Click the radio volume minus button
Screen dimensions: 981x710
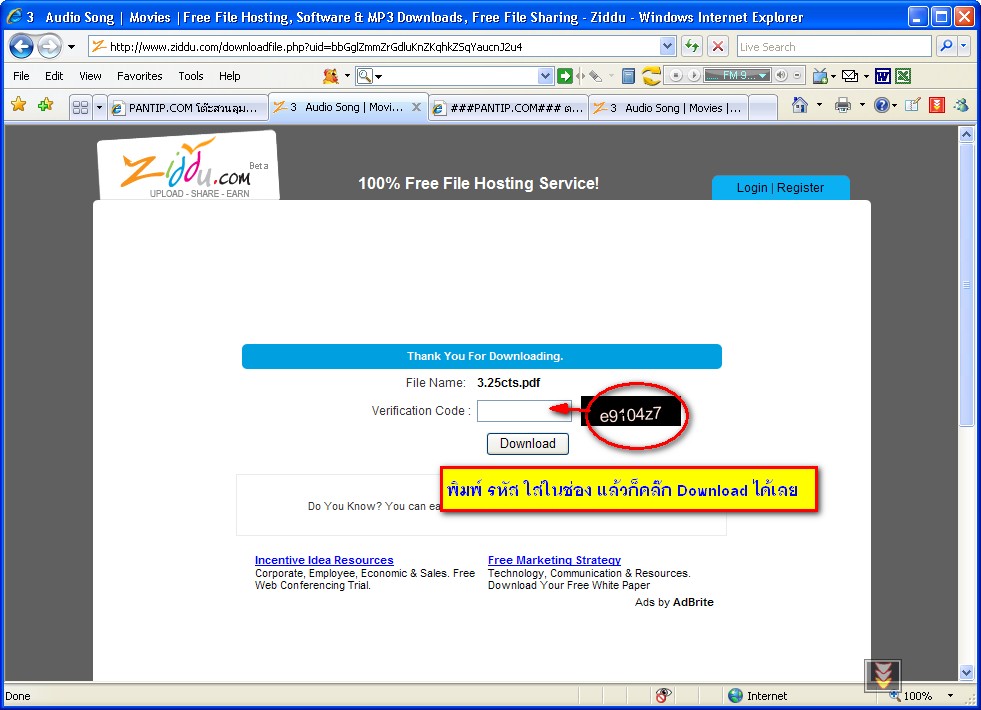click(x=797, y=76)
